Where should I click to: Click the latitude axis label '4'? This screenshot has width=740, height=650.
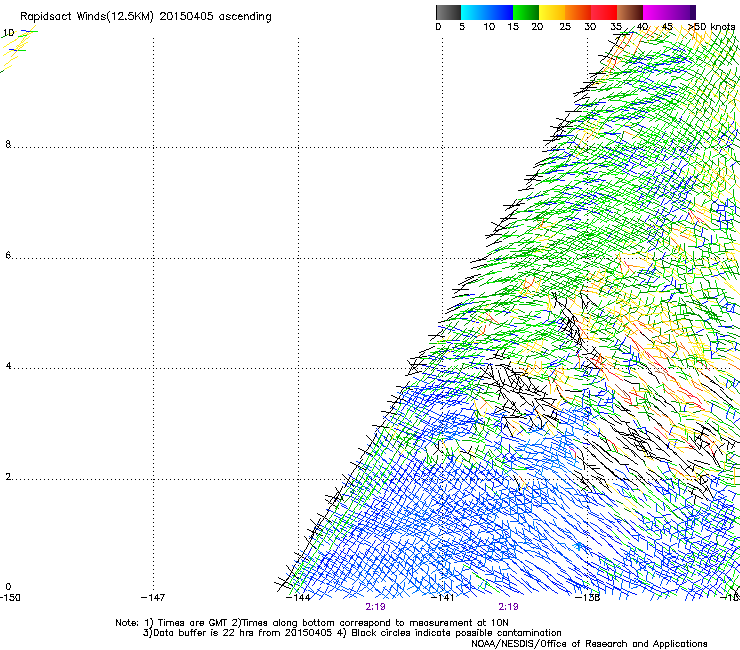[8, 366]
